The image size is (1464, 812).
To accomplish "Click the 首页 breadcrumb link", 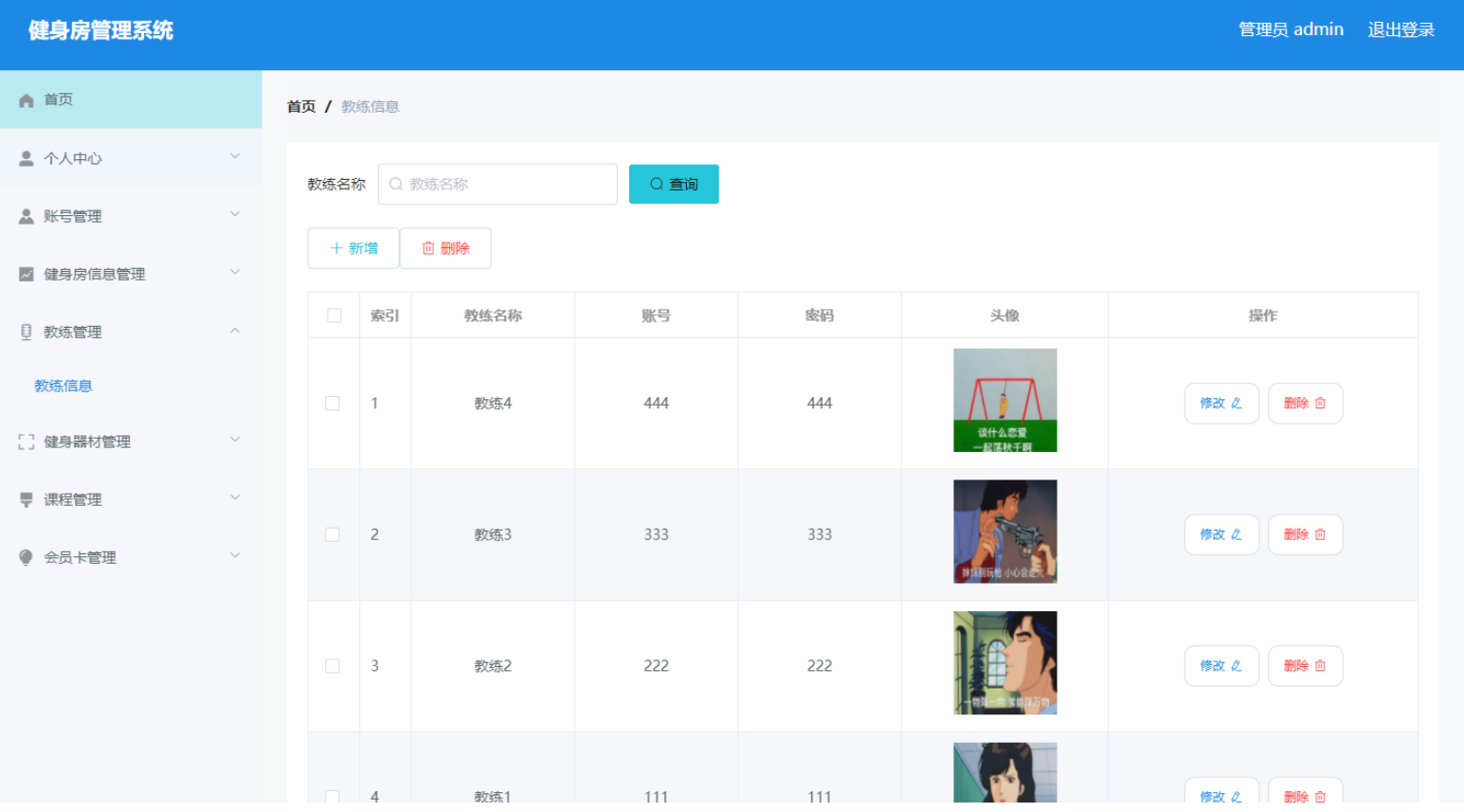I will pos(301,107).
